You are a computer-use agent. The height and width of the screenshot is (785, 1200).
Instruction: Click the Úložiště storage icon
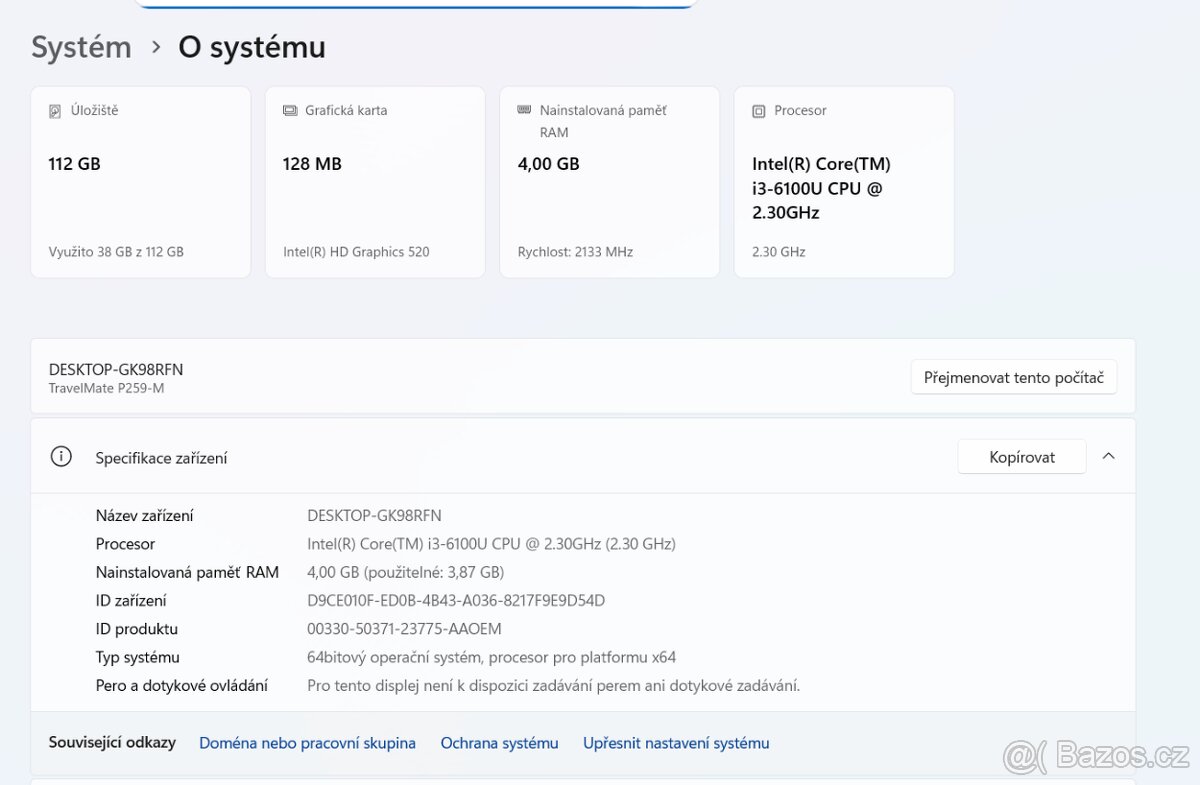(57, 110)
